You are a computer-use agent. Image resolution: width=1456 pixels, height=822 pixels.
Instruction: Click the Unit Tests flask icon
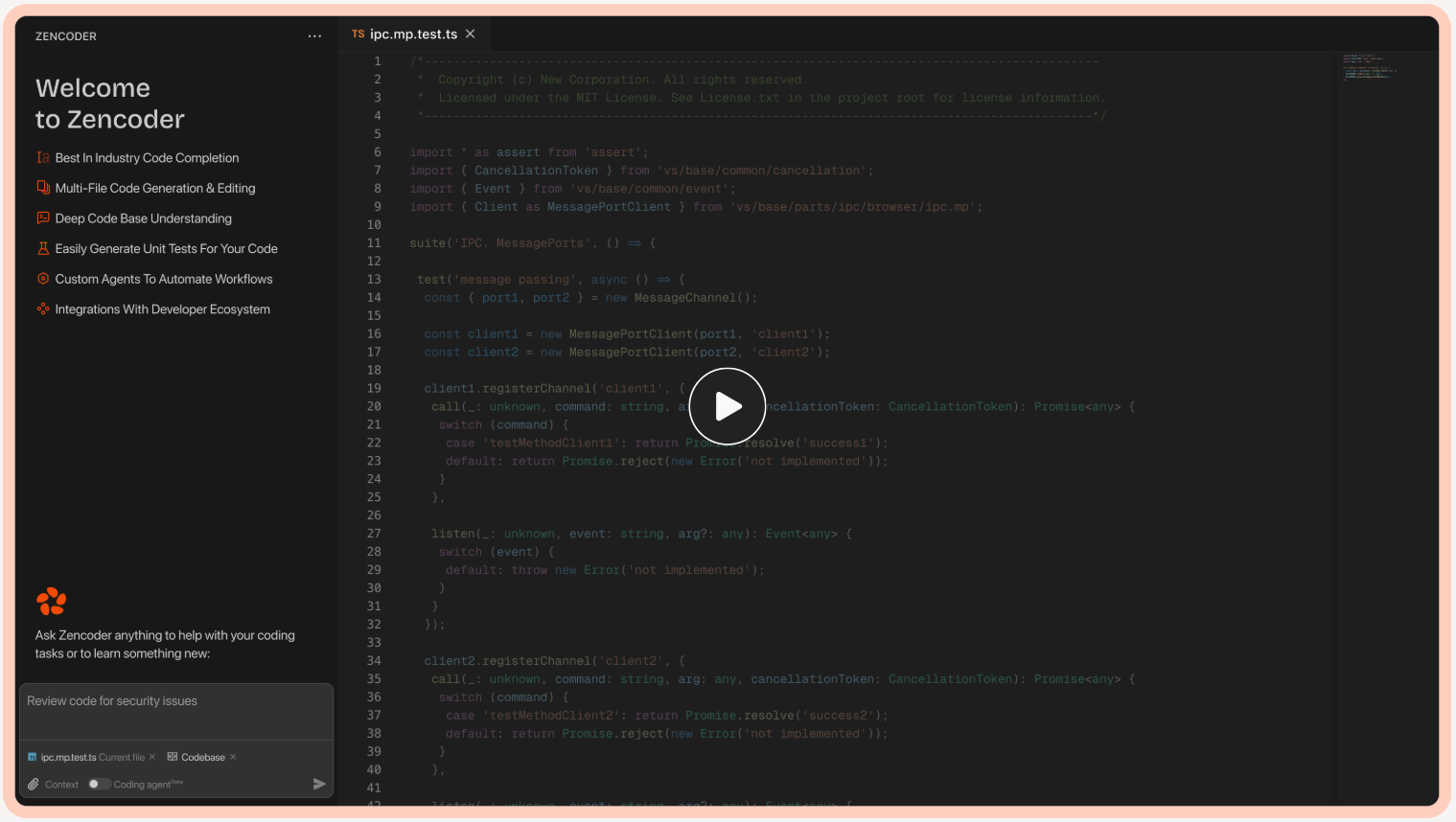coord(43,248)
